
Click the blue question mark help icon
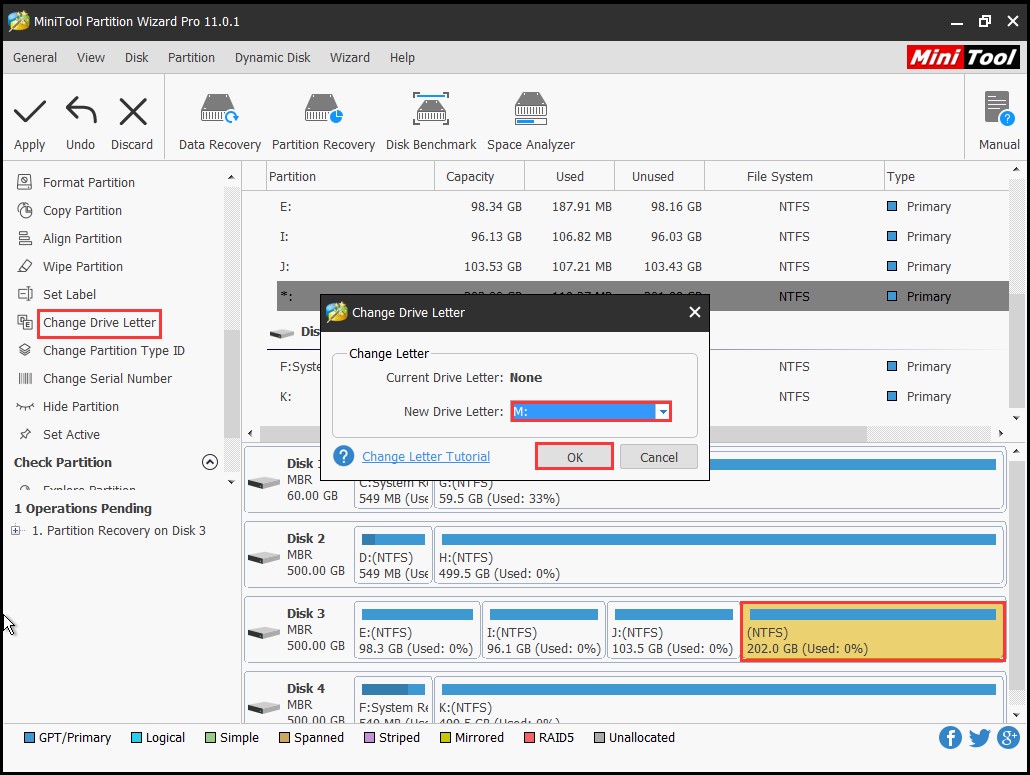(344, 456)
